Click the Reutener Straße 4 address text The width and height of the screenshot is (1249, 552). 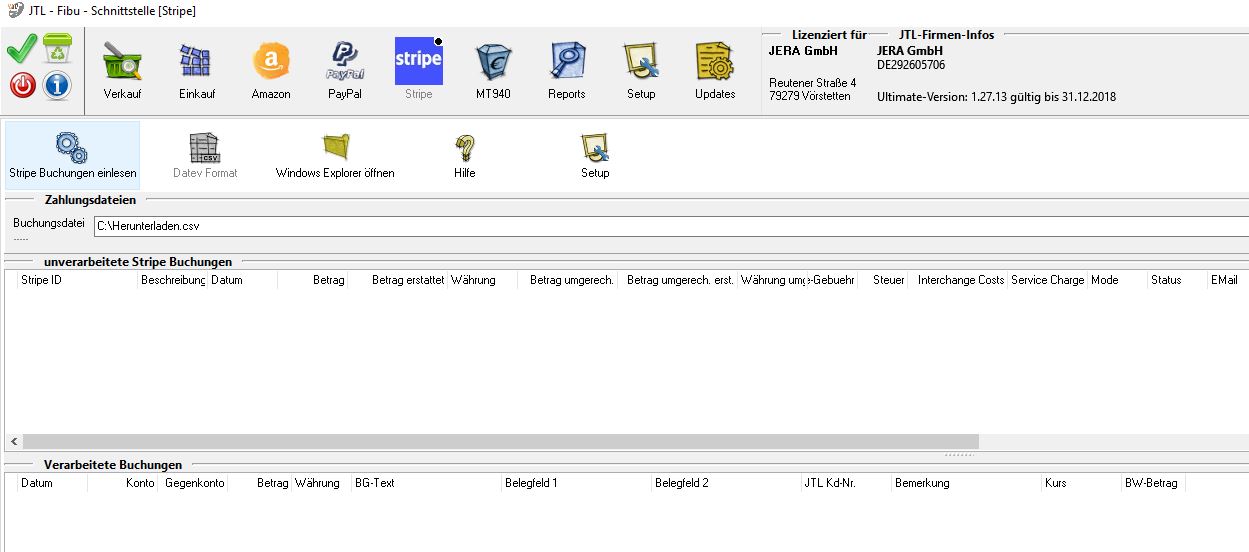[x=813, y=82]
